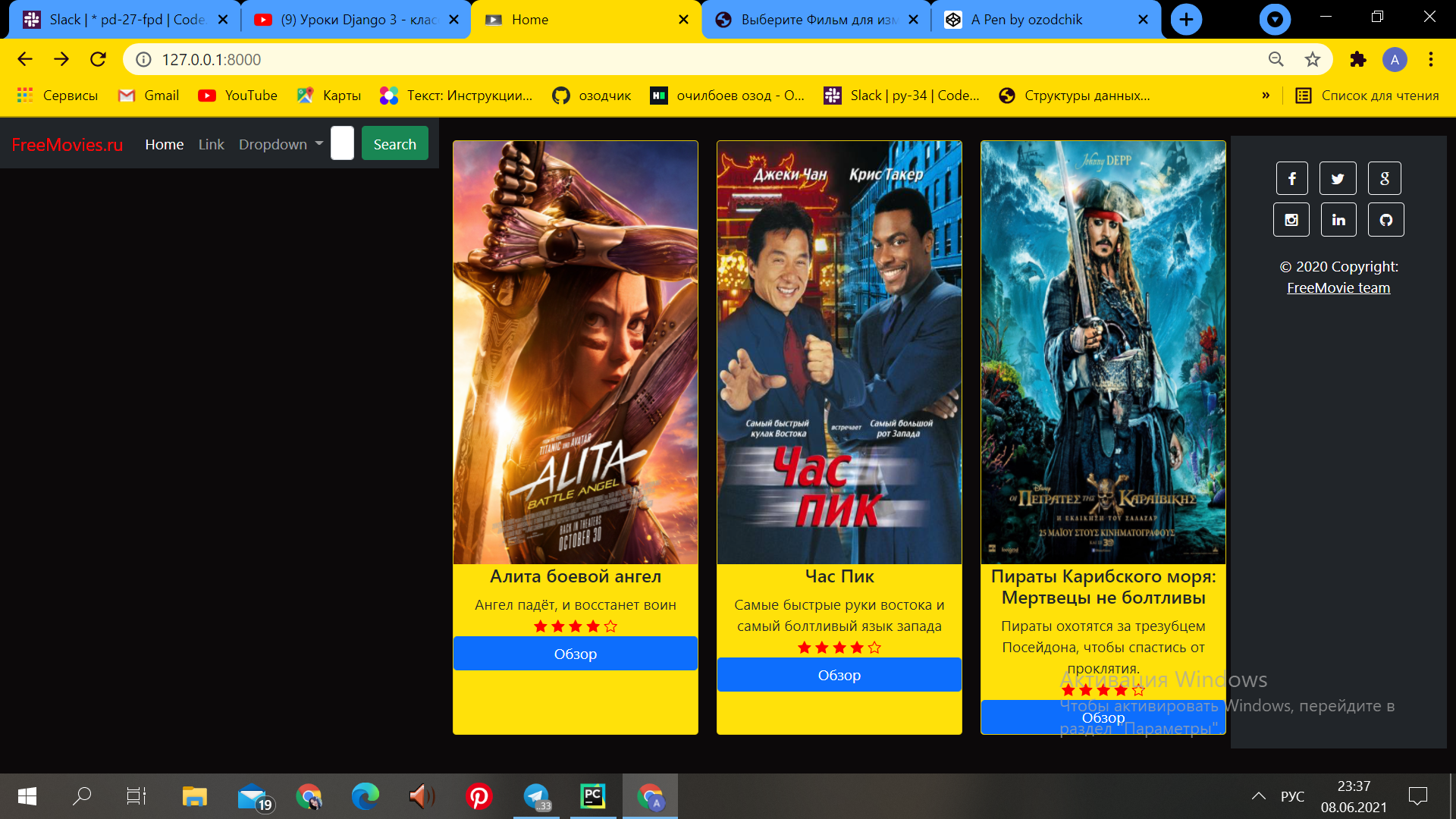Click Алита star rating
Viewport: 1456px width, 819px height.
coord(576,626)
